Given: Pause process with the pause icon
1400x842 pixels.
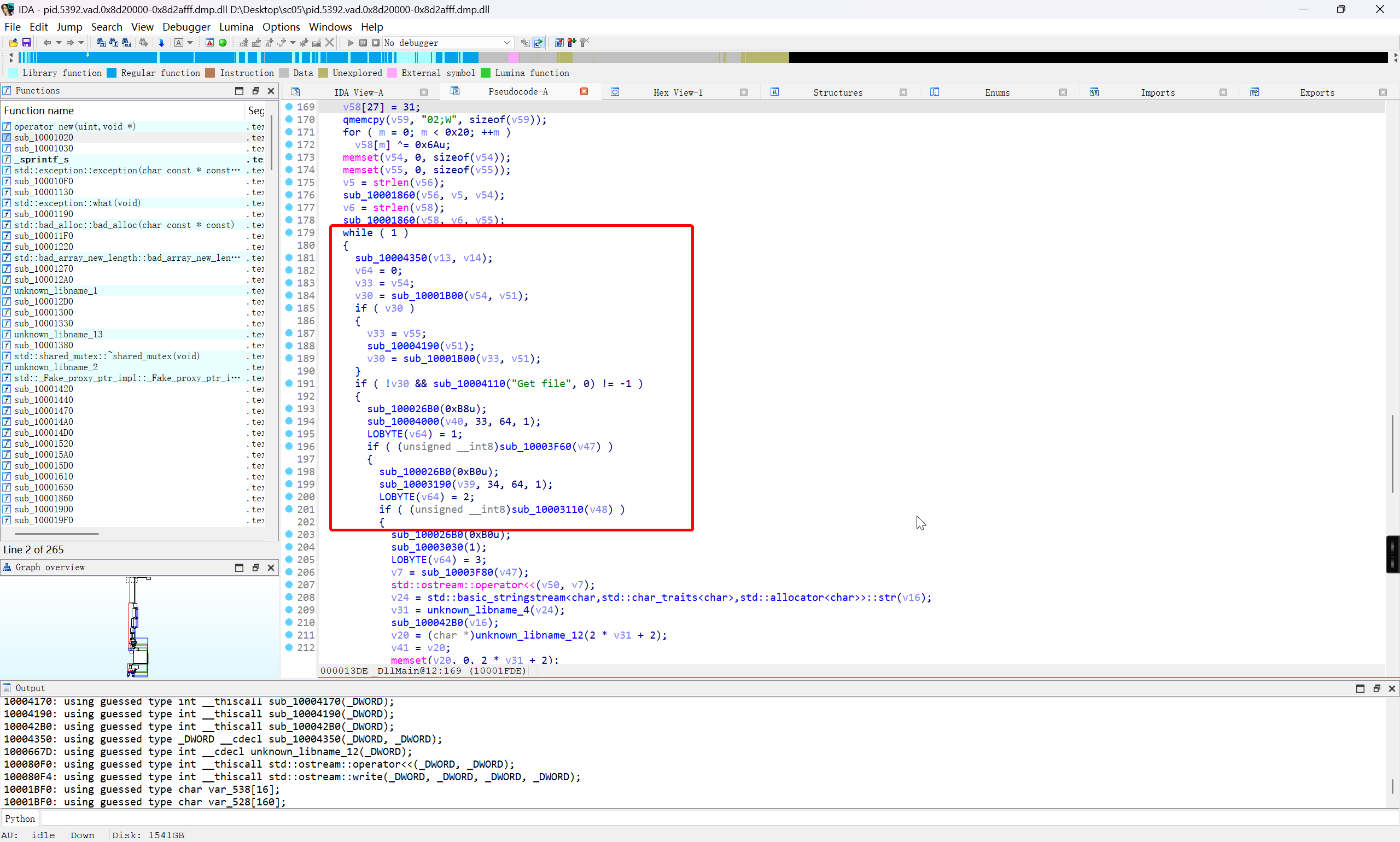Looking at the screenshot, I should [x=363, y=43].
